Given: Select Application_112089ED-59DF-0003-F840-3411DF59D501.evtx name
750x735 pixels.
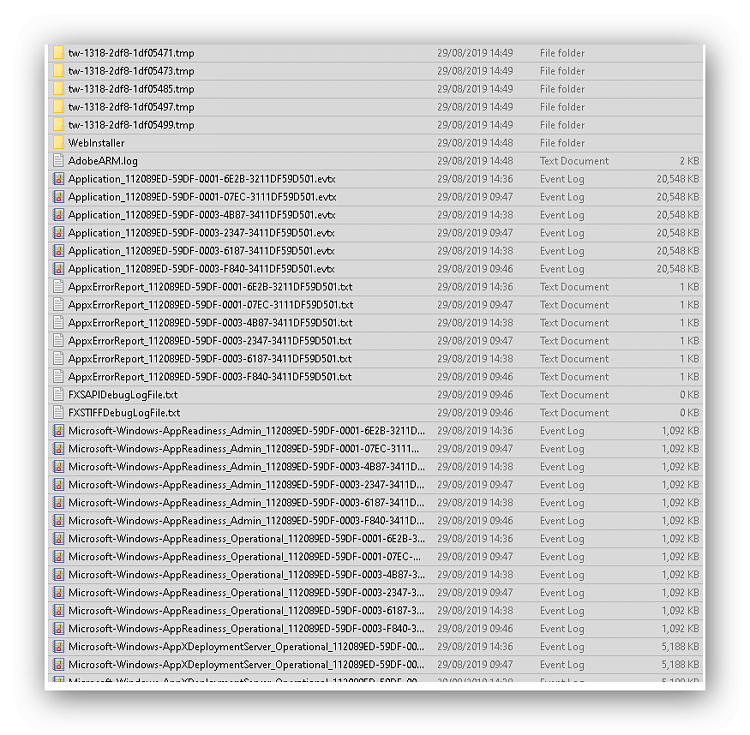Looking at the screenshot, I should (x=201, y=269).
